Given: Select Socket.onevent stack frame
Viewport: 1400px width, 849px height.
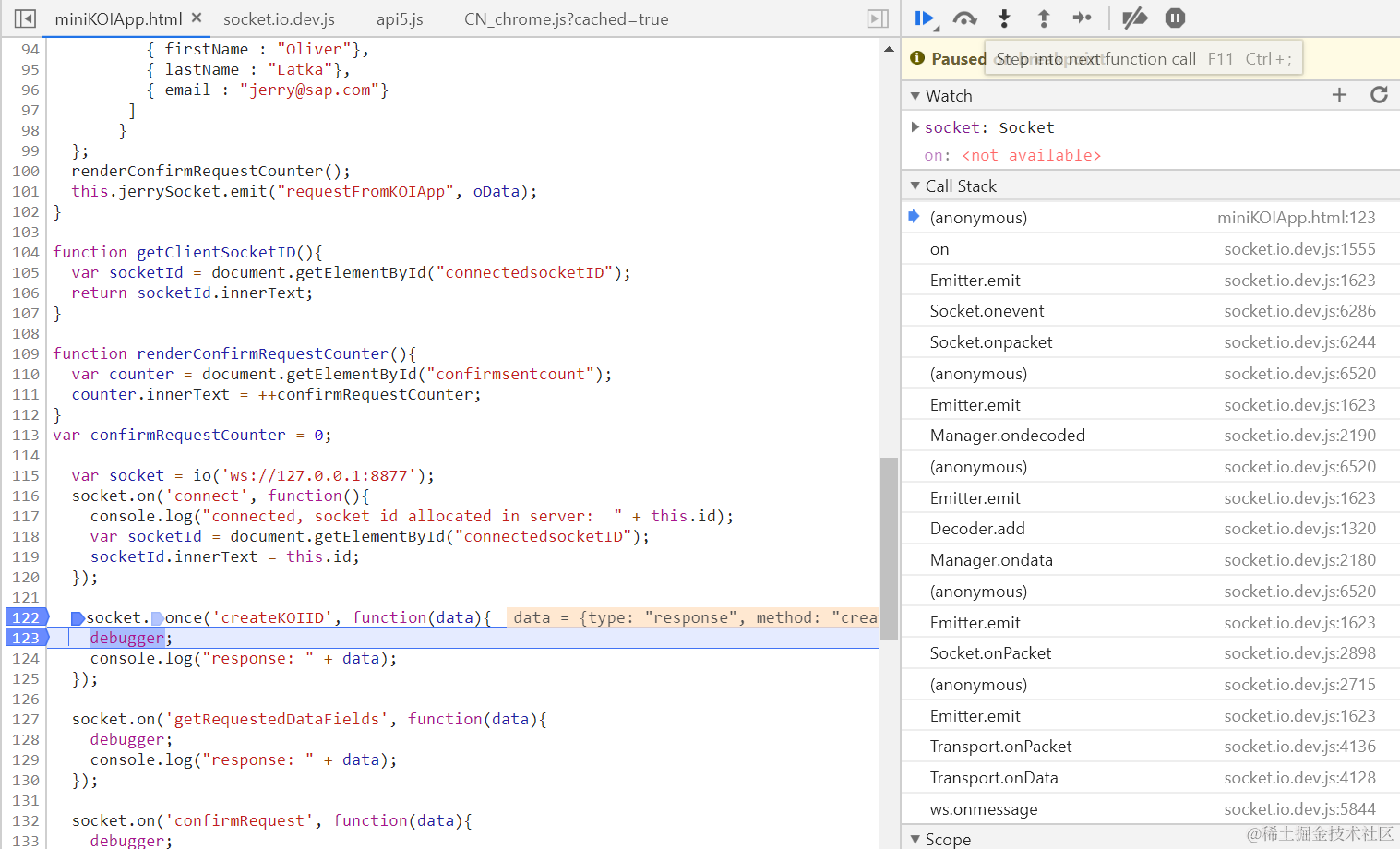Looking at the screenshot, I should 1151,311.
